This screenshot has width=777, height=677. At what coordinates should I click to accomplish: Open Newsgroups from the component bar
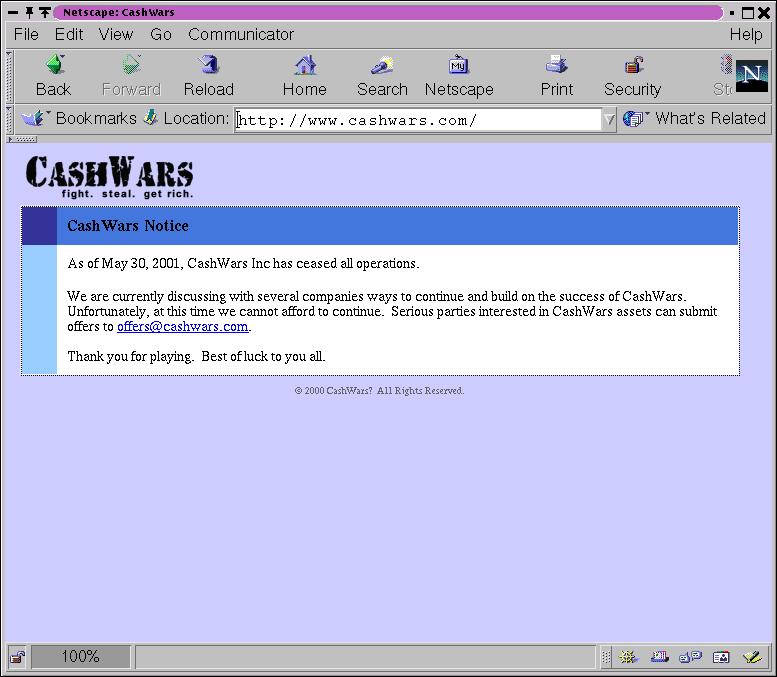(x=690, y=657)
